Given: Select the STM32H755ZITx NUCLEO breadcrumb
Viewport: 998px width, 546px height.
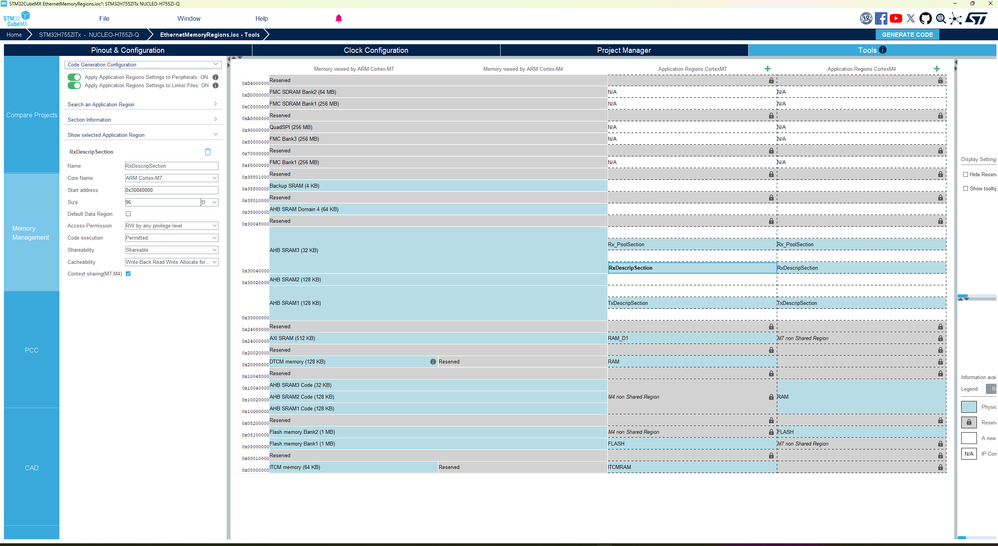Looking at the screenshot, I should click(88, 34).
